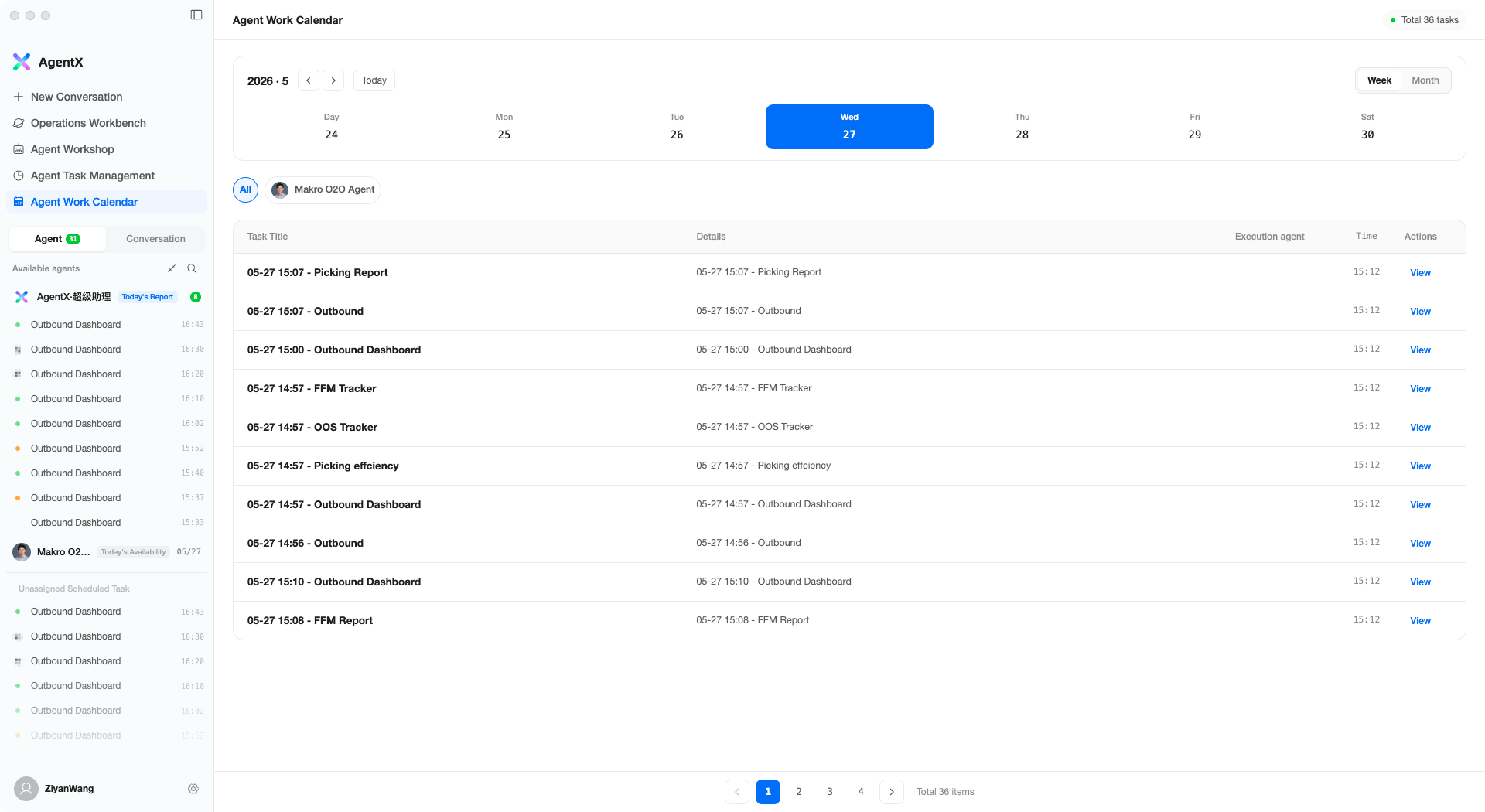Click Task Title column header
The width and height of the screenshot is (1485, 812).
[268, 237]
